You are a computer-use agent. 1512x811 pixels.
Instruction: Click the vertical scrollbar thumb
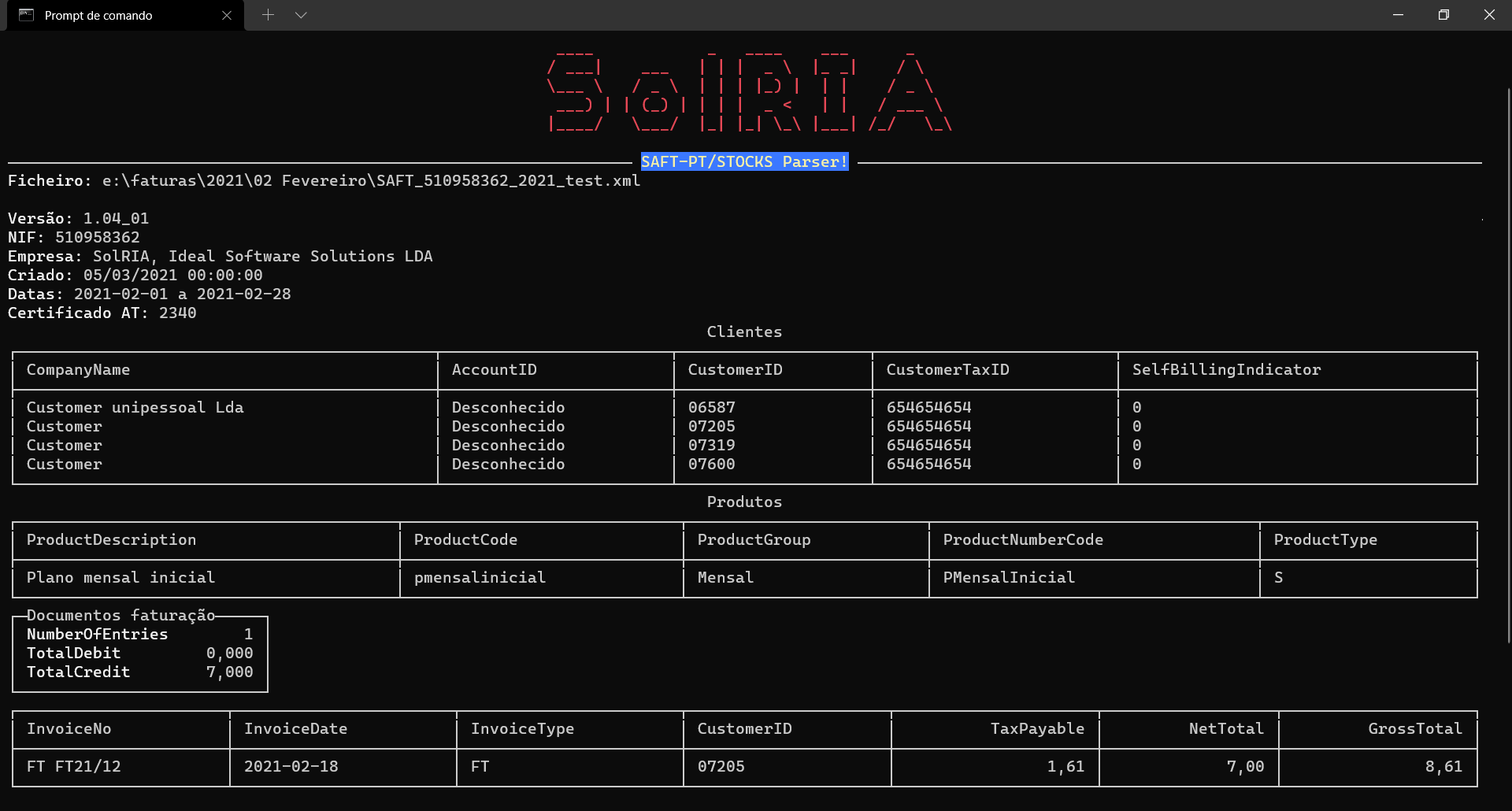(x=1508, y=366)
